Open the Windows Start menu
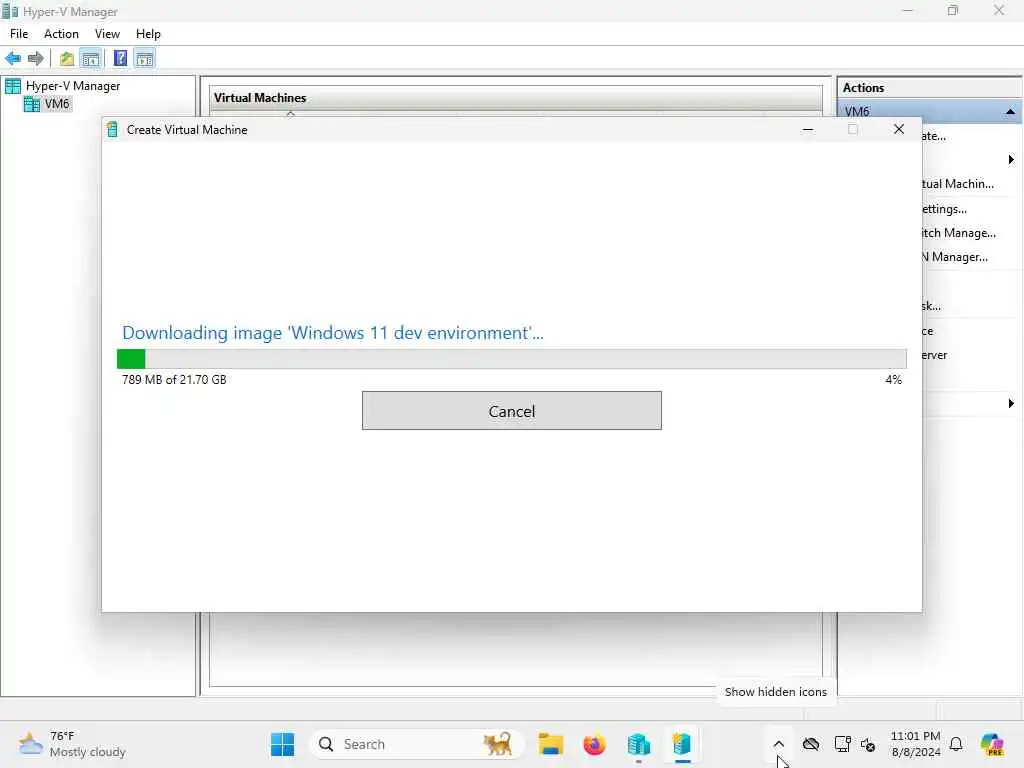 click(x=283, y=744)
